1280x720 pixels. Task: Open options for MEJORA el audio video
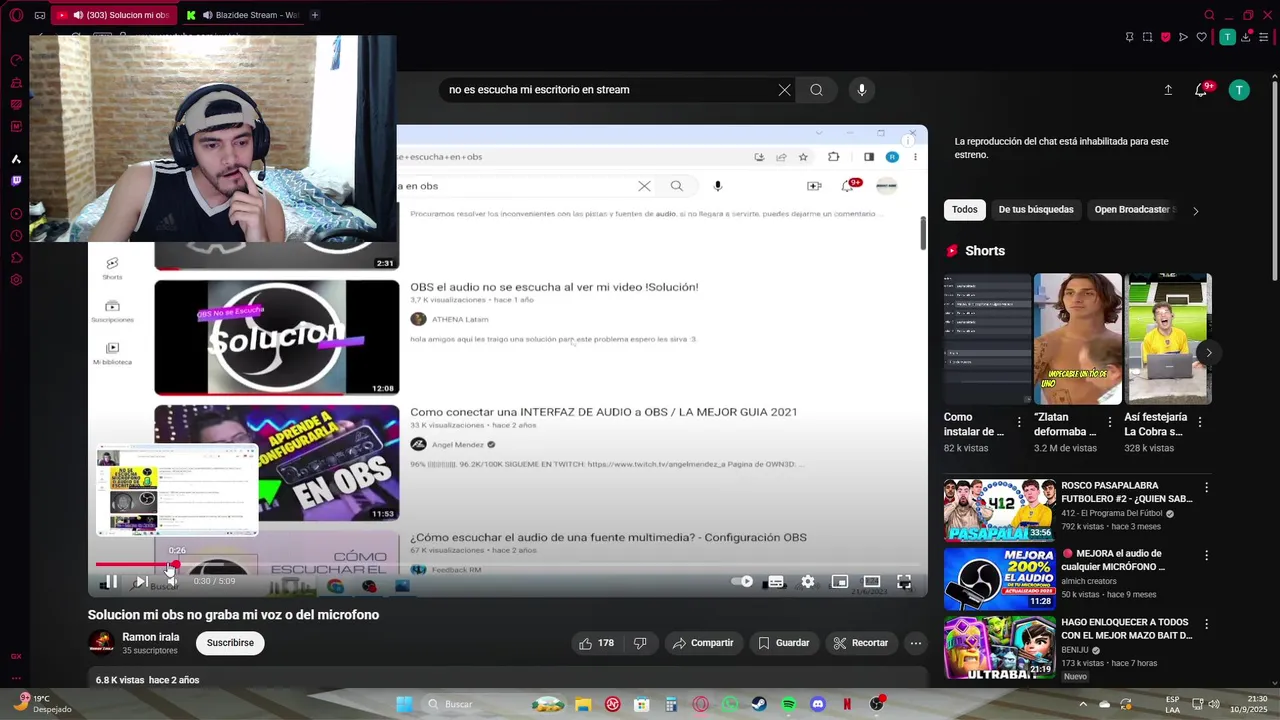point(1206,555)
